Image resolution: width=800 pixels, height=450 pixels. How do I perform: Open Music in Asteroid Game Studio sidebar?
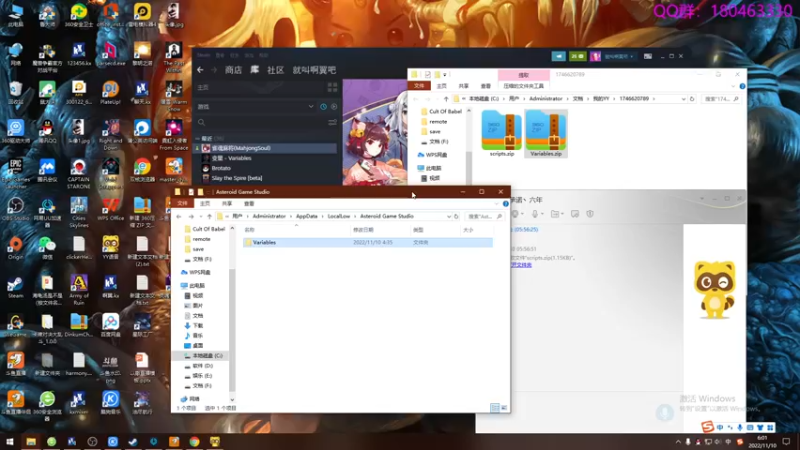tap(197, 336)
